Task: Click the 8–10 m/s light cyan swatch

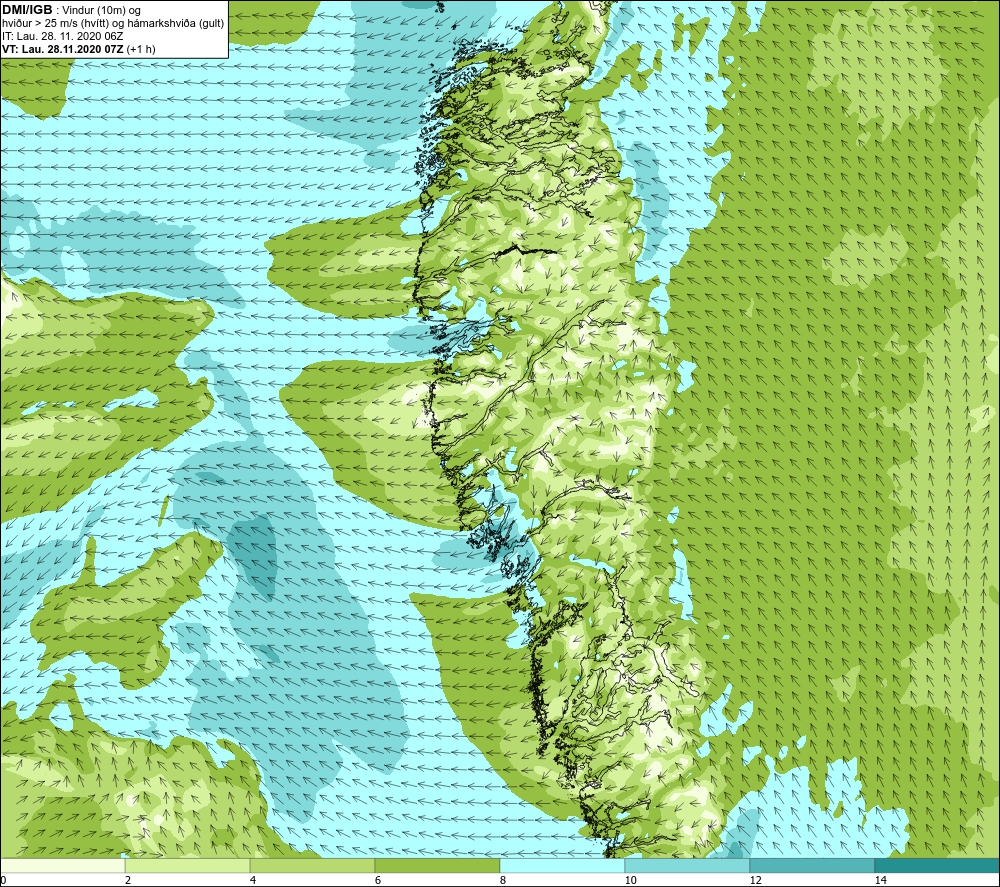Action: point(562,866)
